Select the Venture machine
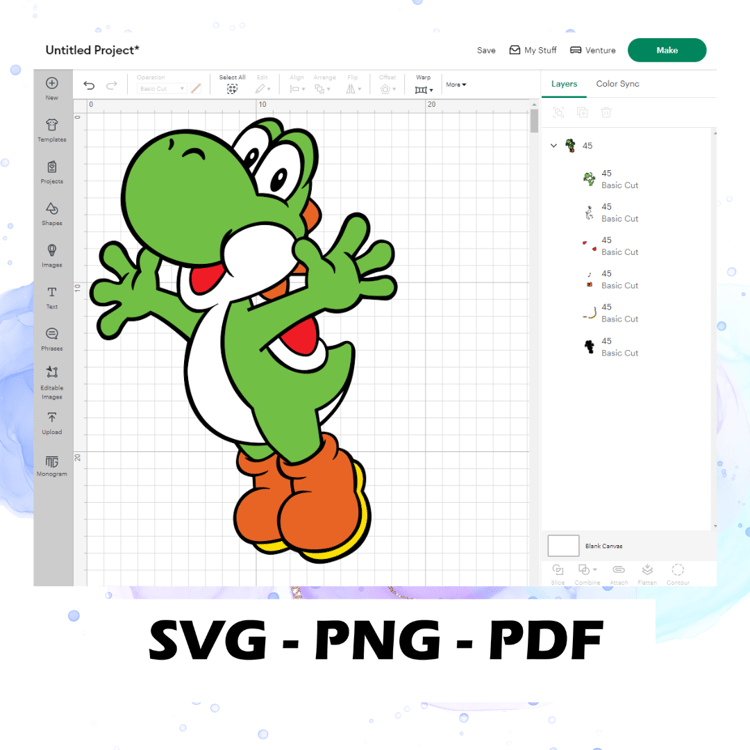 (x=593, y=50)
